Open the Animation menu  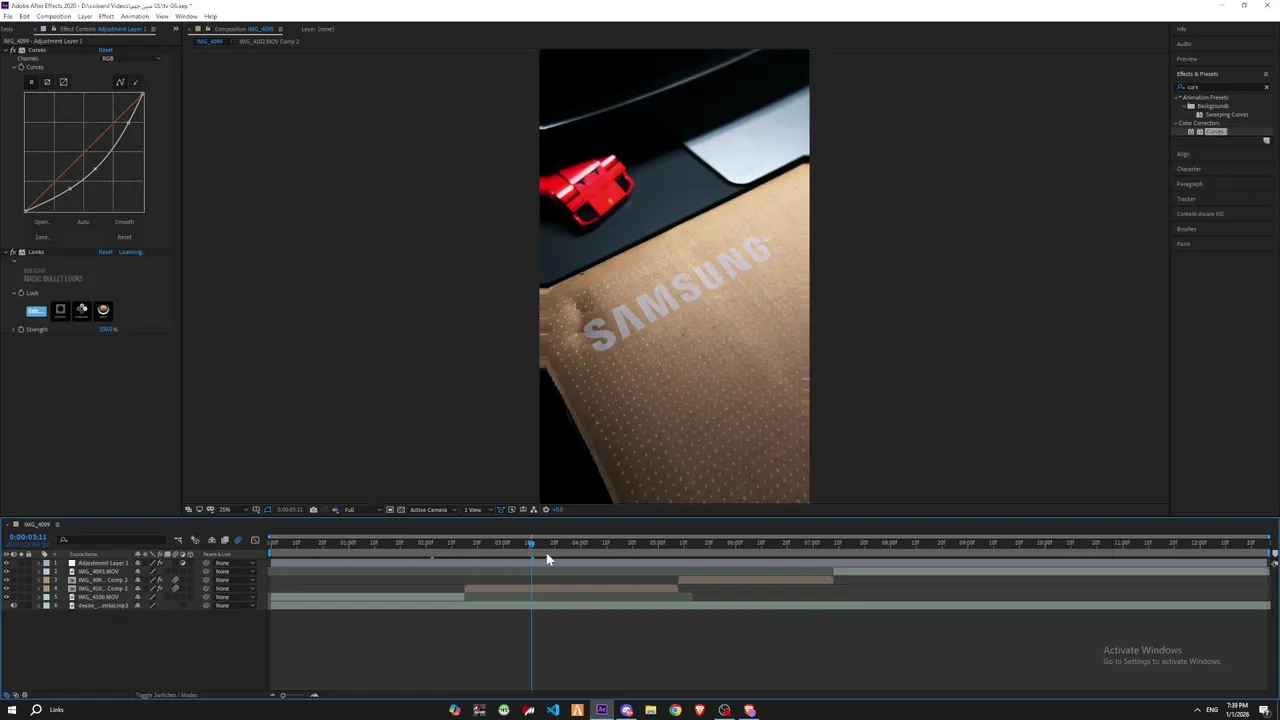[x=135, y=16]
